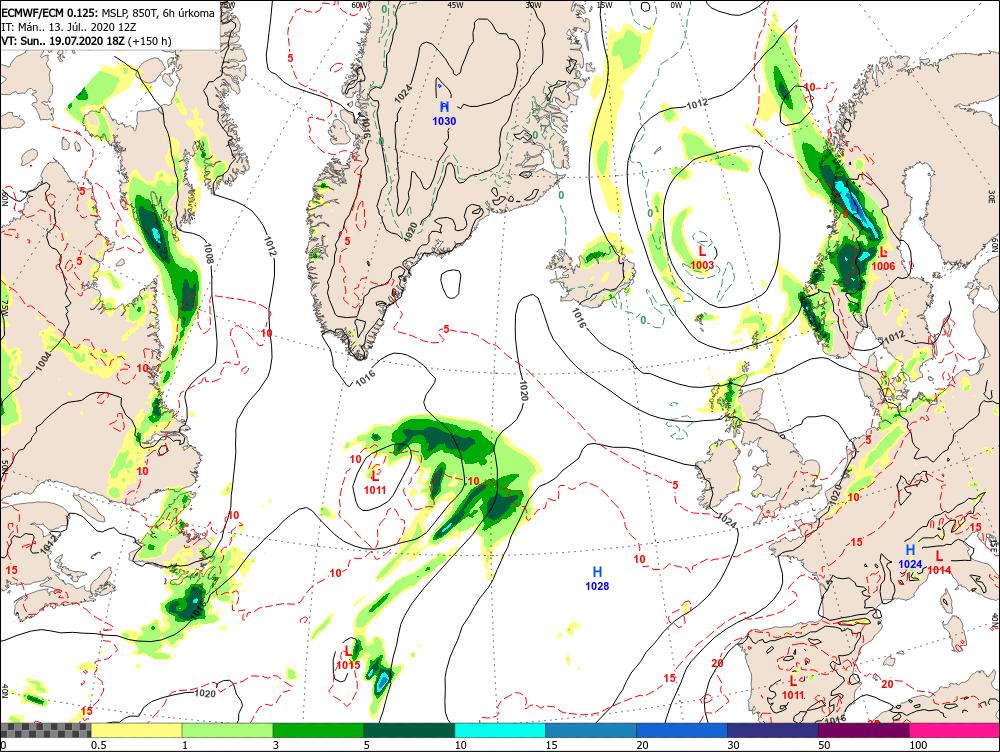This screenshot has width=1000, height=752.
Task: Click the pink 100+ legend swatch
Action: point(955,730)
